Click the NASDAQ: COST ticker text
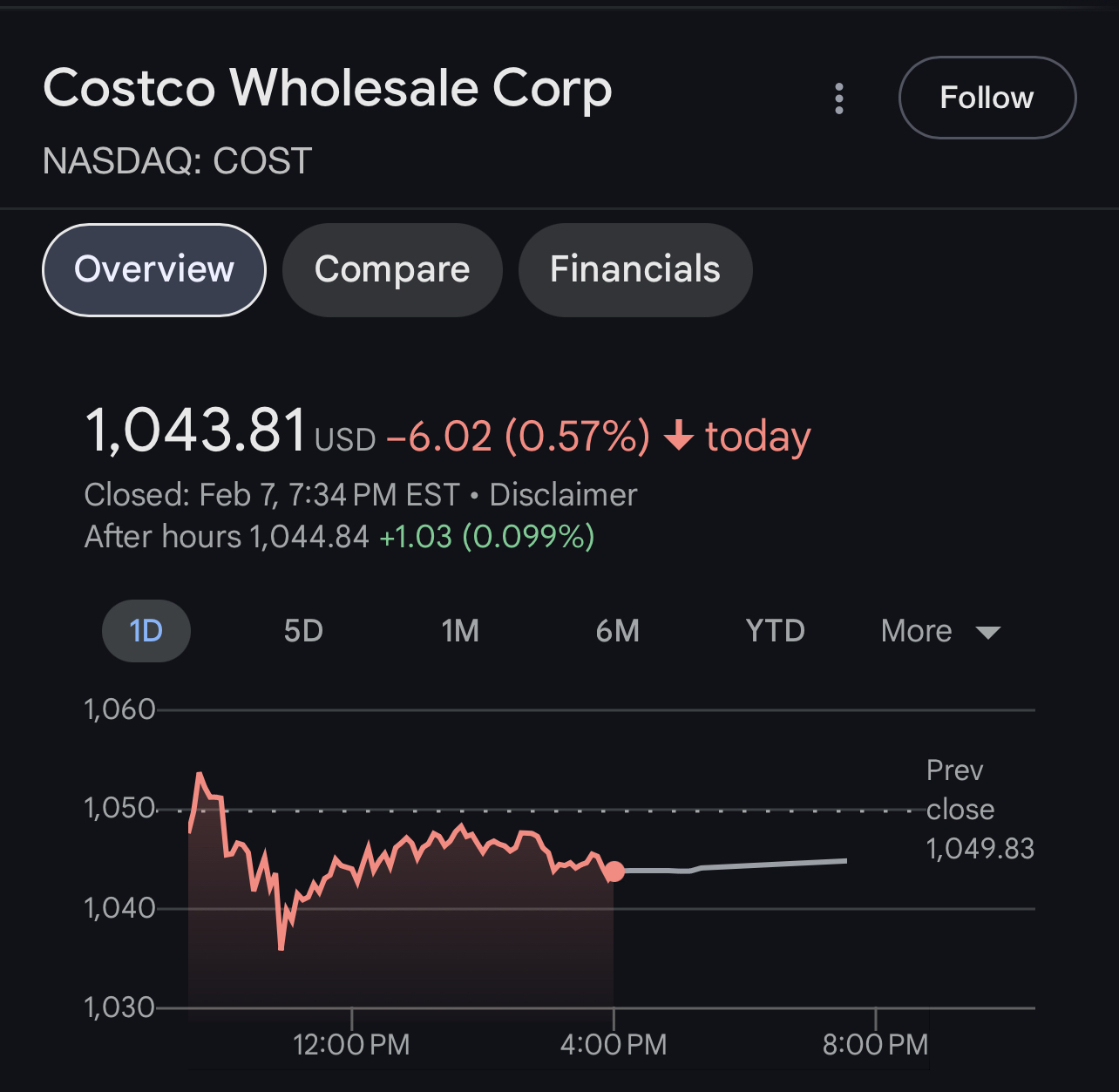This screenshot has width=1119, height=1092. pos(177,161)
